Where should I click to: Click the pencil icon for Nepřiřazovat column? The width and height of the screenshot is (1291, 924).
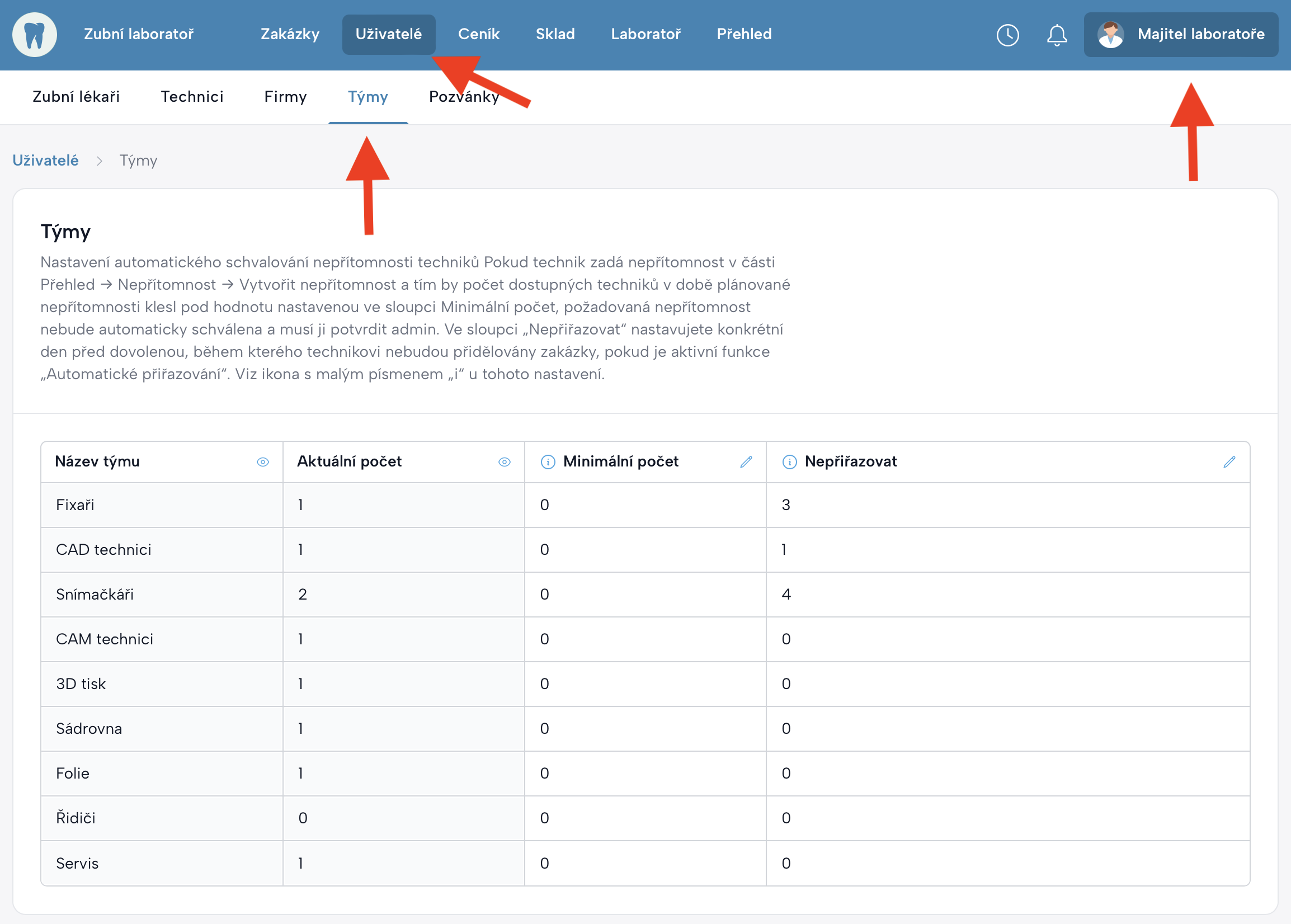[1229, 462]
